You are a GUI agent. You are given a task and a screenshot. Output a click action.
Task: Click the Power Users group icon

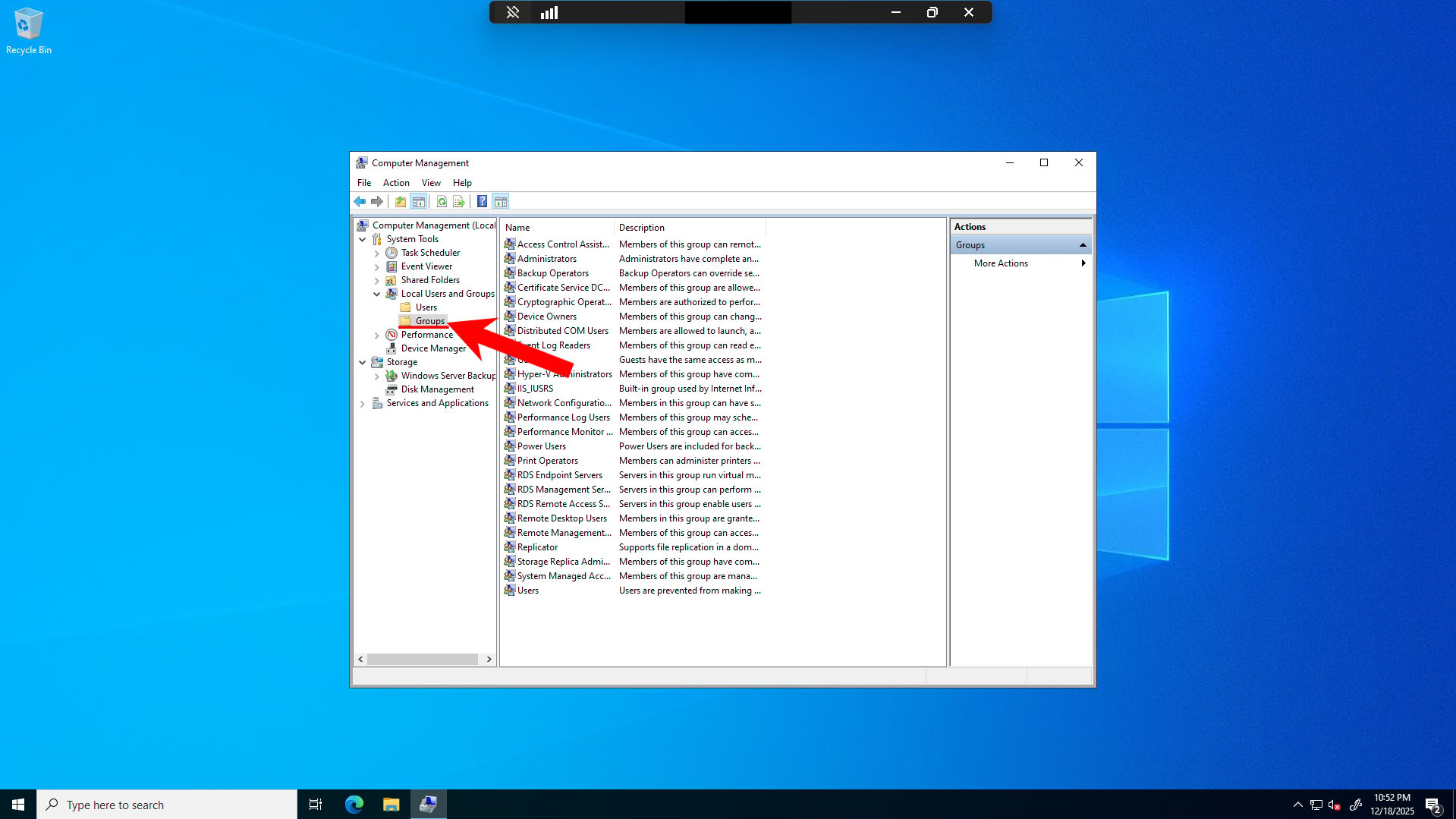click(510, 446)
